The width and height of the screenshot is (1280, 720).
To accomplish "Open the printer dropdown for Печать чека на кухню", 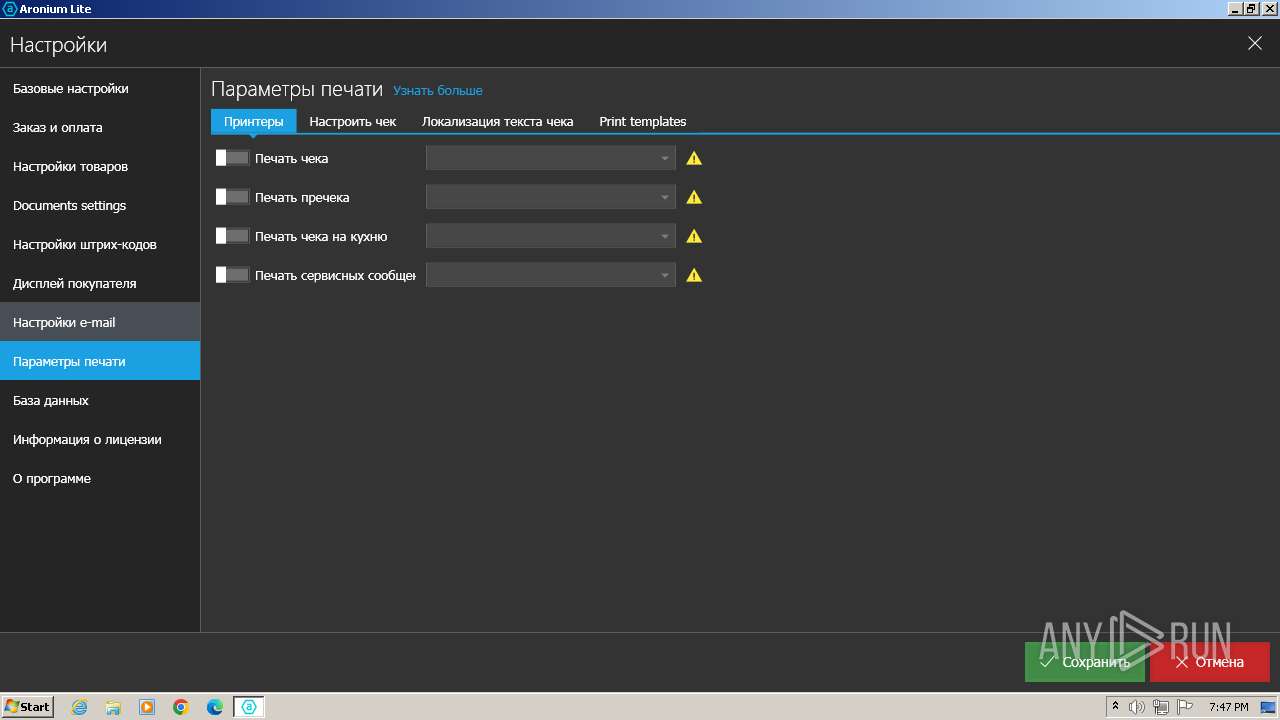I will coord(551,236).
